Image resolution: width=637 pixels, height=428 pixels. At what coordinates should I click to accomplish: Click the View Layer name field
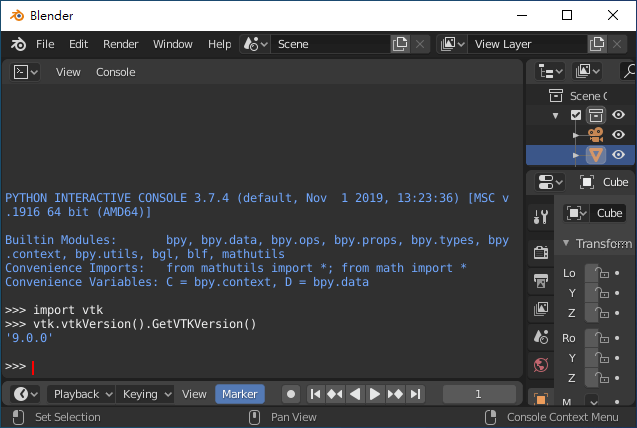(527, 44)
